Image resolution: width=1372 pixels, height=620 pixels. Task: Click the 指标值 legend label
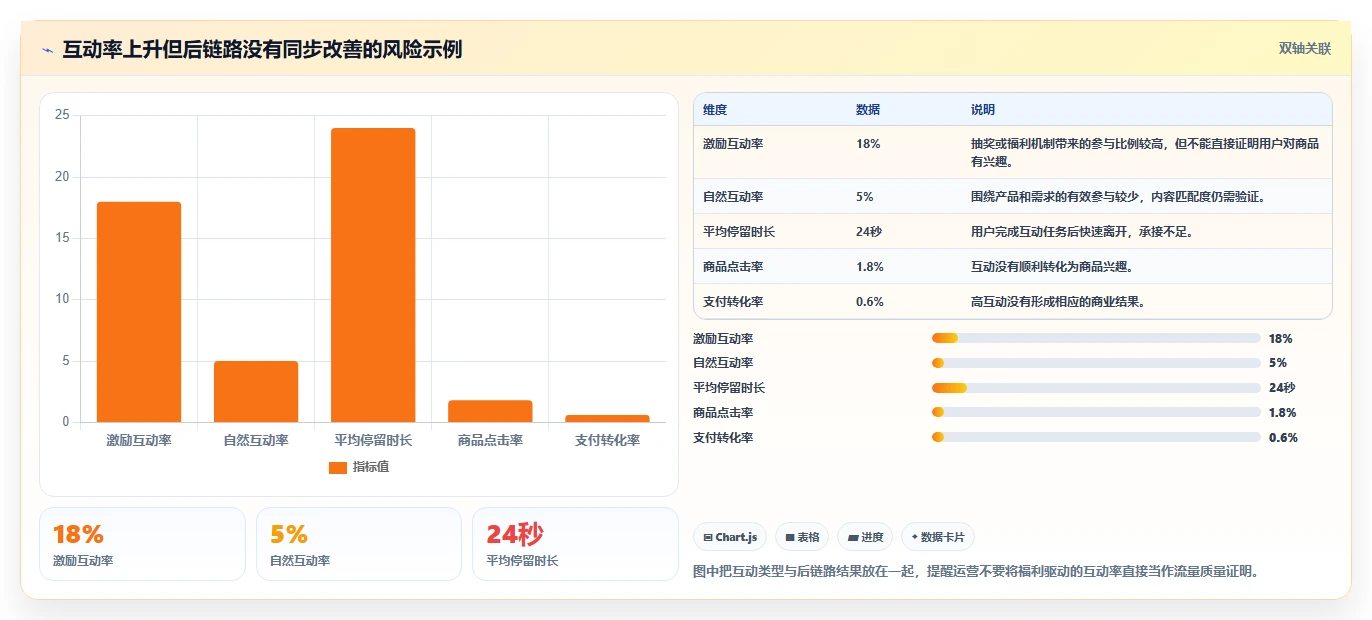point(371,467)
